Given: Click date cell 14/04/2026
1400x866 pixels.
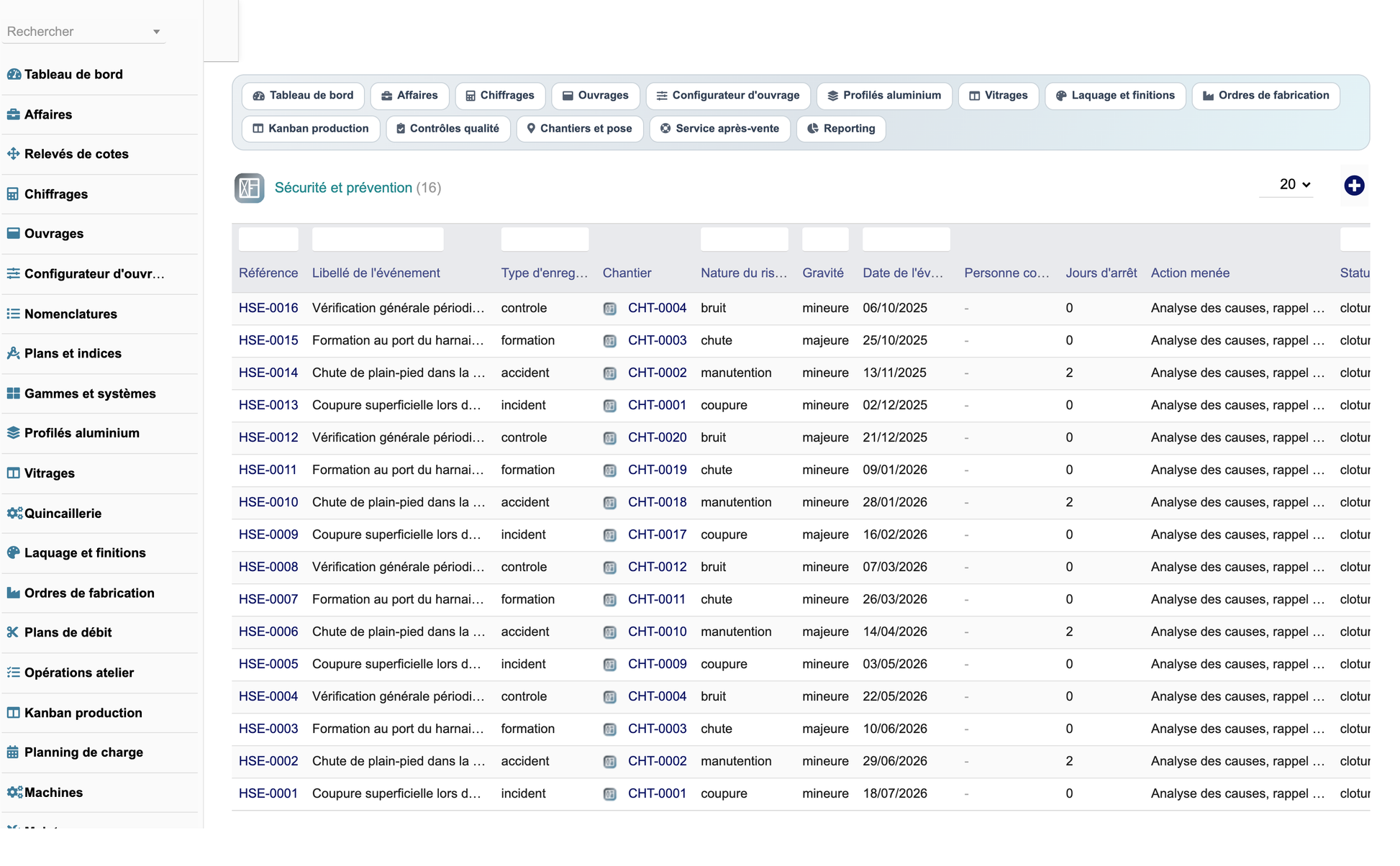Looking at the screenshot, I should point(895,632).
